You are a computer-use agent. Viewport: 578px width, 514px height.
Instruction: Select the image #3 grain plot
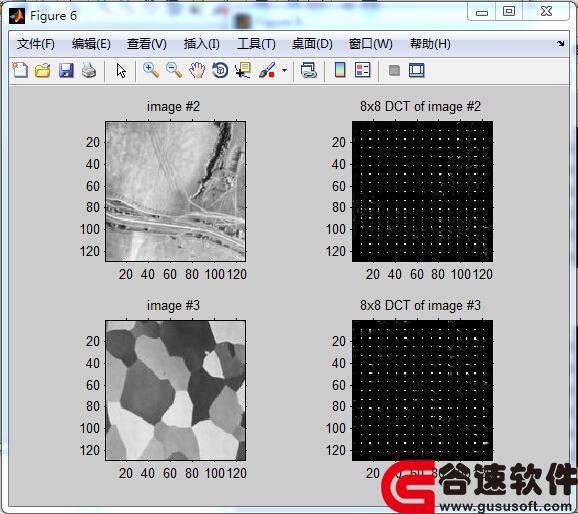[x=175, y=390]
